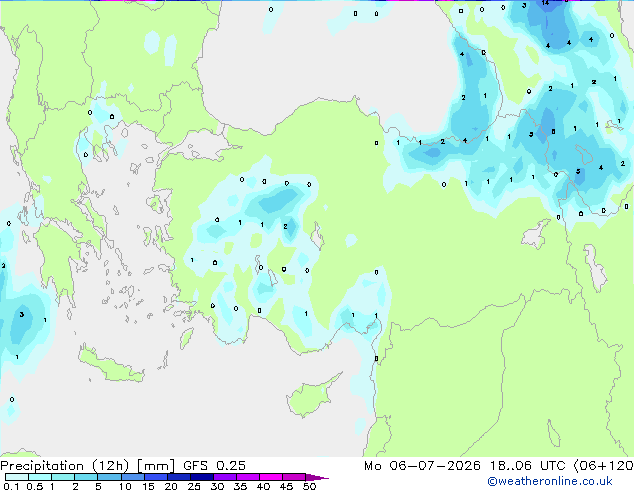Click the weatheronline.co.uk copyright link
The width and height of the screenshot is (634, 490).
tap(550, 481)
